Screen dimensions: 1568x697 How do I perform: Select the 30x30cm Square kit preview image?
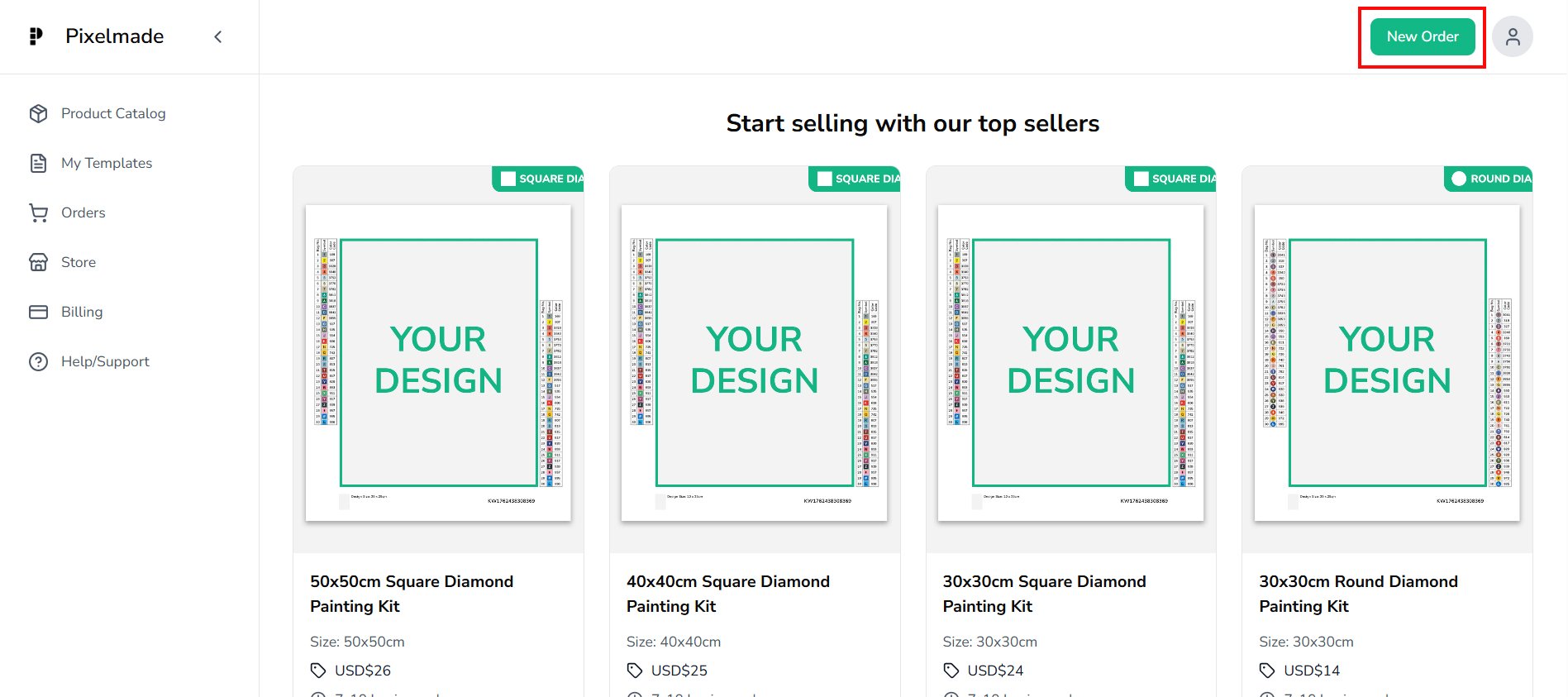(x=1070, y=363)
